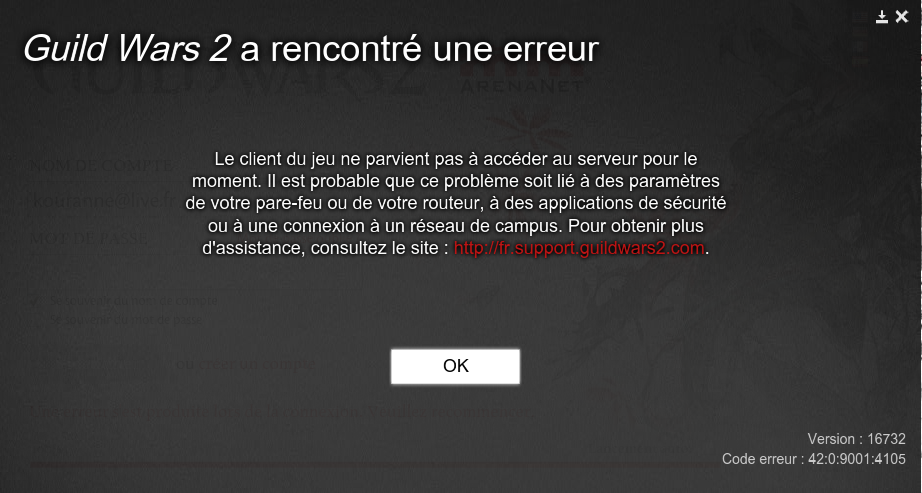
Task: Open the fr.support.guildwars2.com support link
Action: (x=579, y=248)
